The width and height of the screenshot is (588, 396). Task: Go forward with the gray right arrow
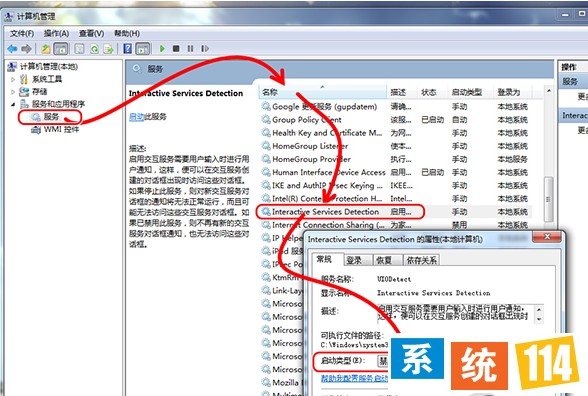pos(26,49)
